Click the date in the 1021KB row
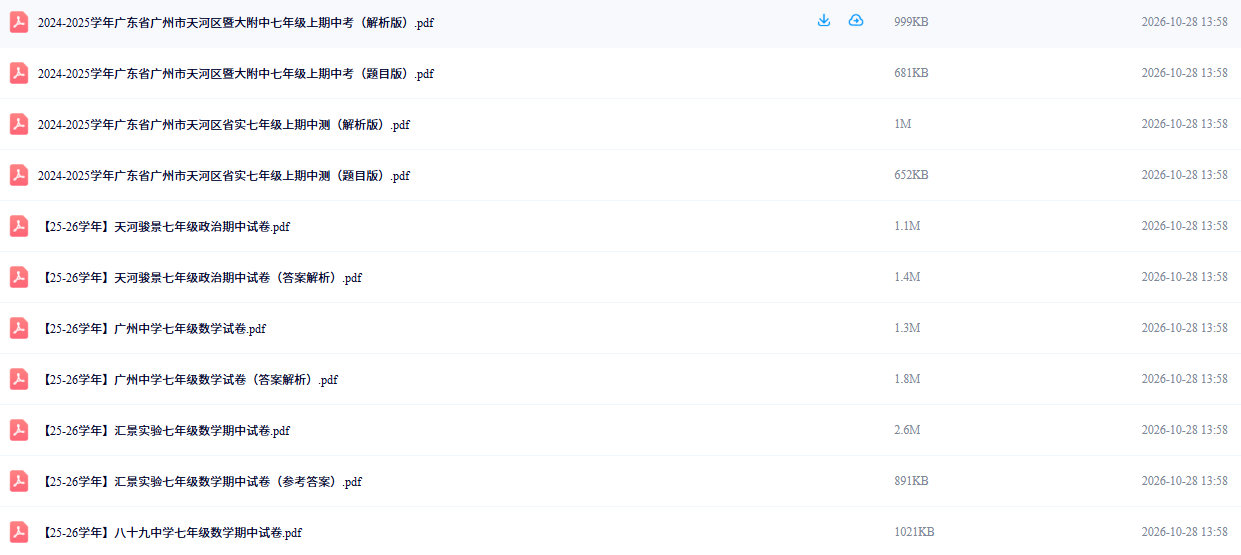1241x555 pixels. click(1184, 532)
